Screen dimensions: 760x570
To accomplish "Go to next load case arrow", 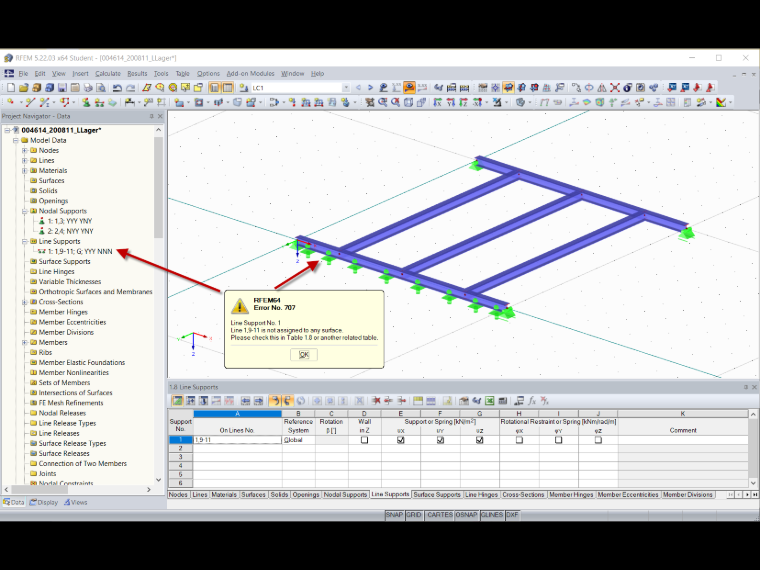I will click(370, 88).
